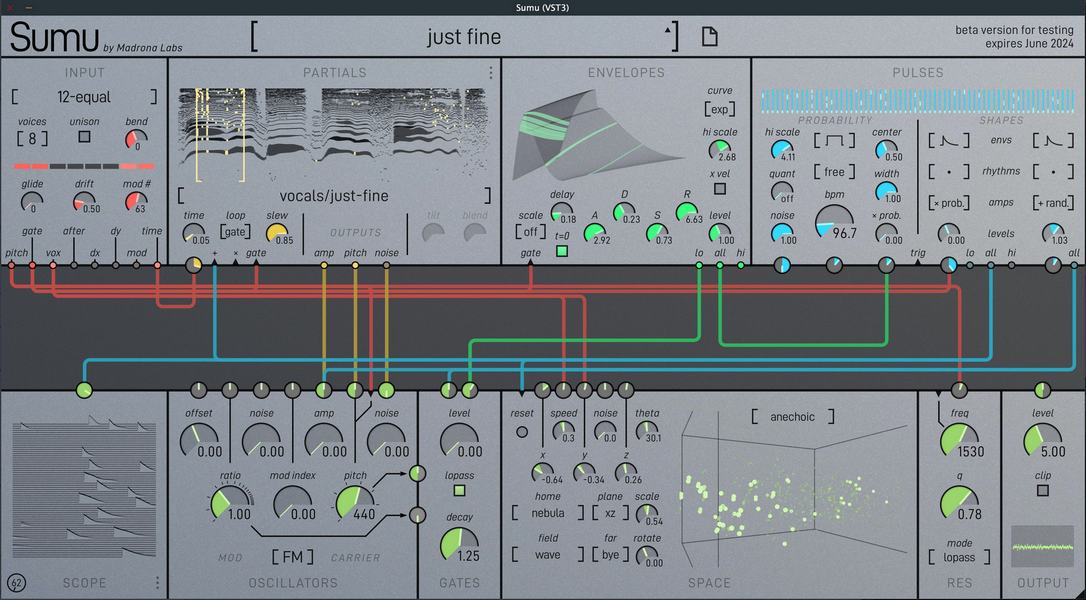Click the round reset button in Space

click(x=522, y=432)
